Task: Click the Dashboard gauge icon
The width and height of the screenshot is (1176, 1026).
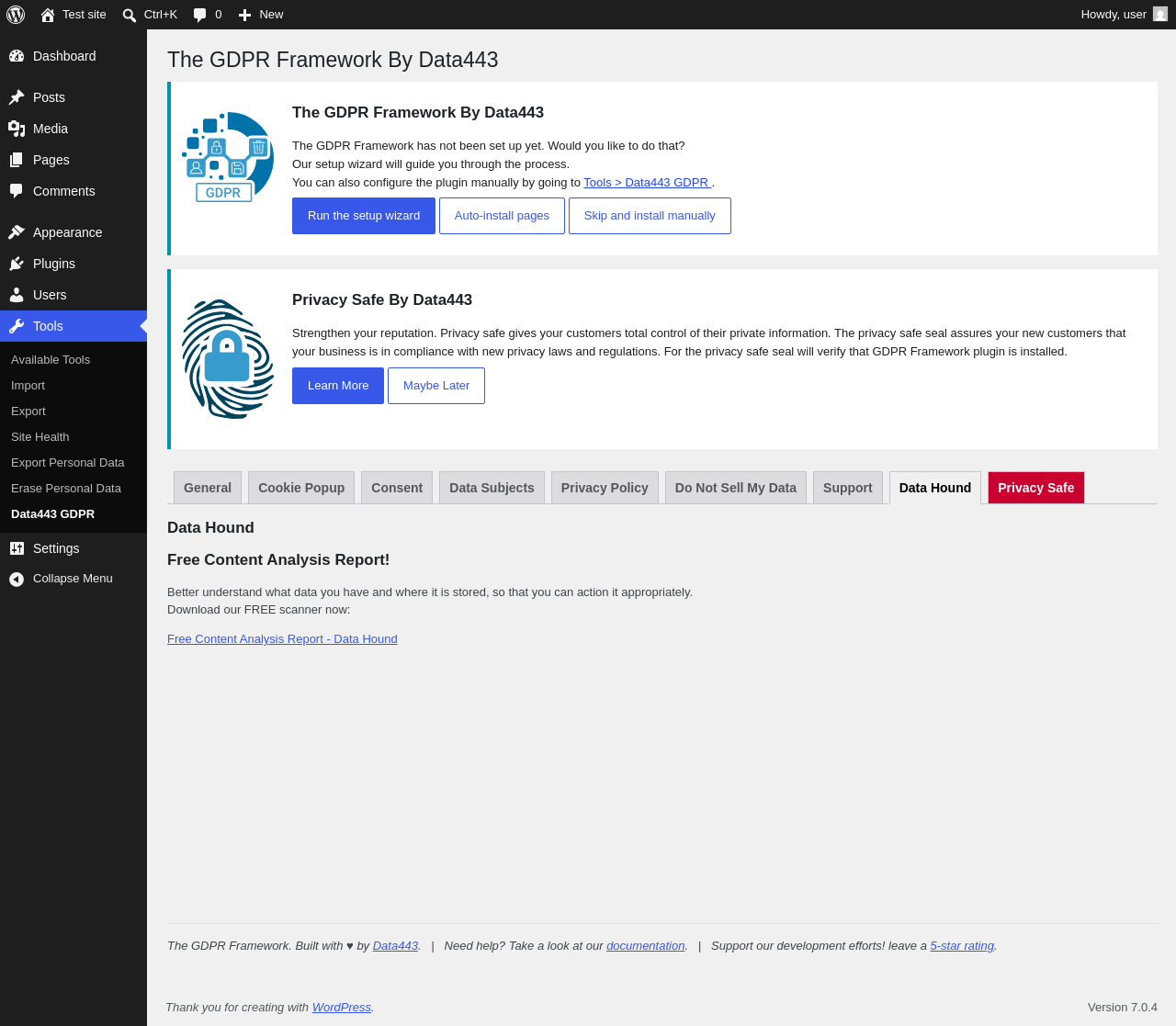Action: tap(17, 56)
